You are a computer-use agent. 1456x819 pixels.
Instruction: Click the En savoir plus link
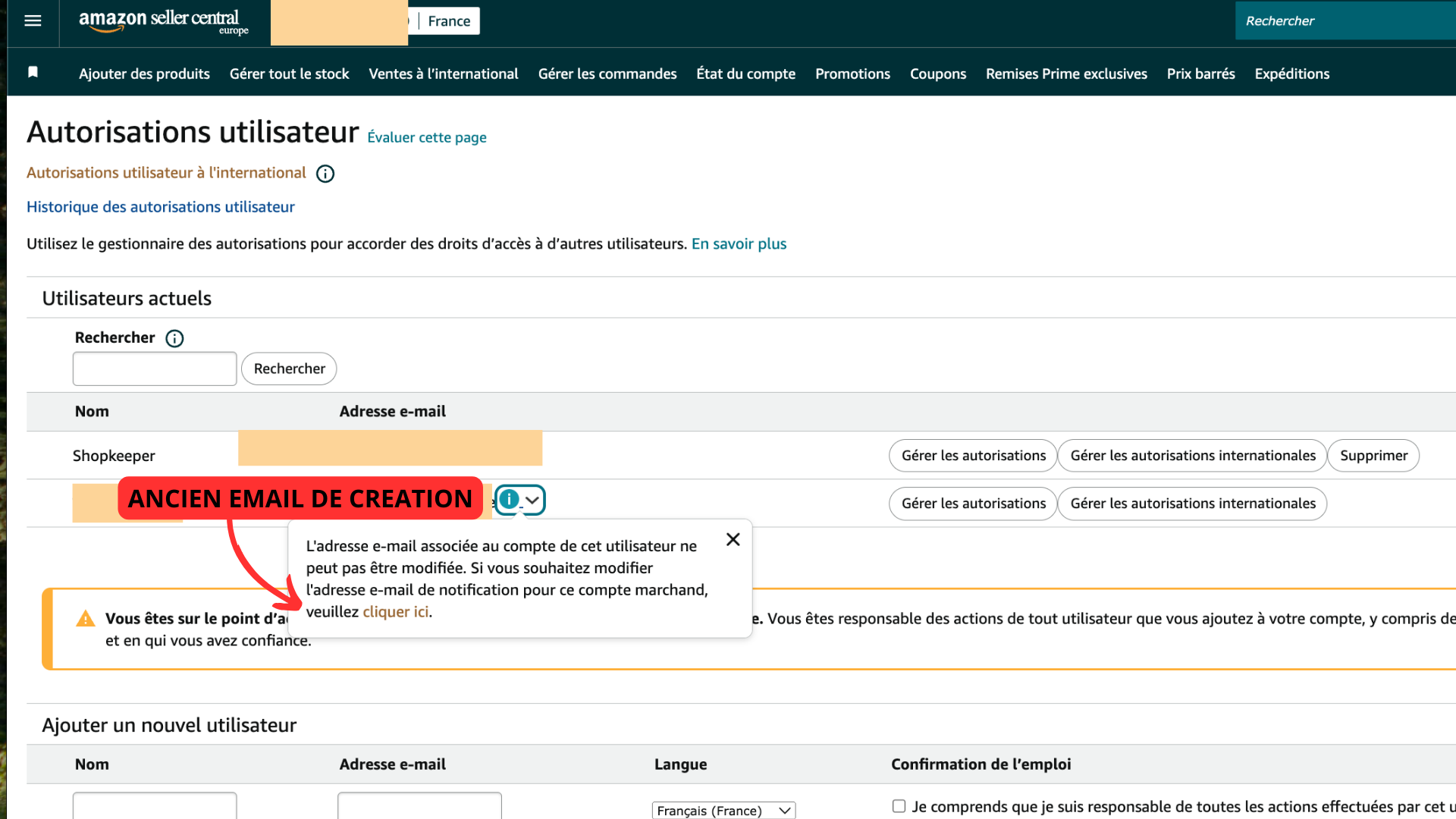[x=739, y=244]
